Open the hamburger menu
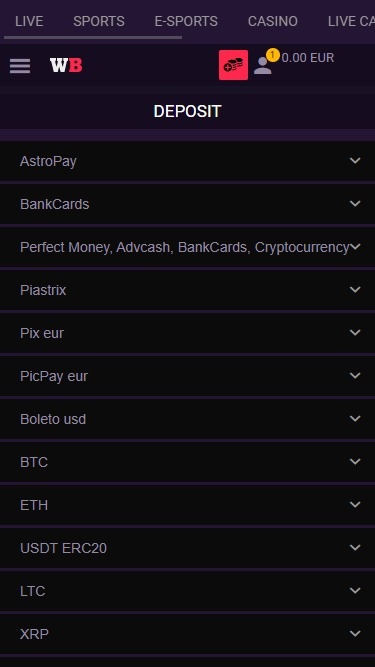Screen dimensions: 375x667 [20, 66]
